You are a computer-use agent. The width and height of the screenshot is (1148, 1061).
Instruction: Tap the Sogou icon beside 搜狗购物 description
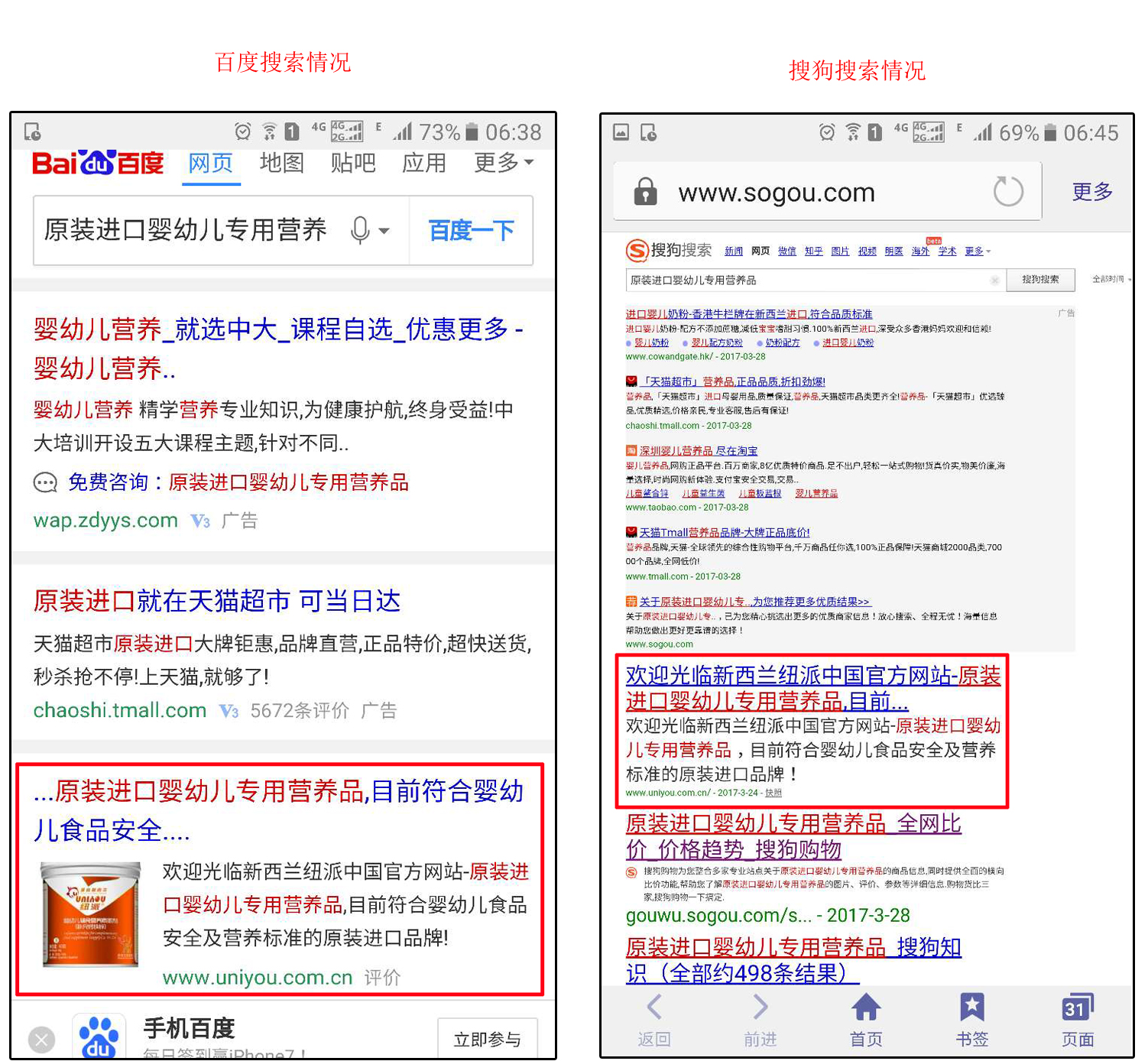tap(632, 872)
